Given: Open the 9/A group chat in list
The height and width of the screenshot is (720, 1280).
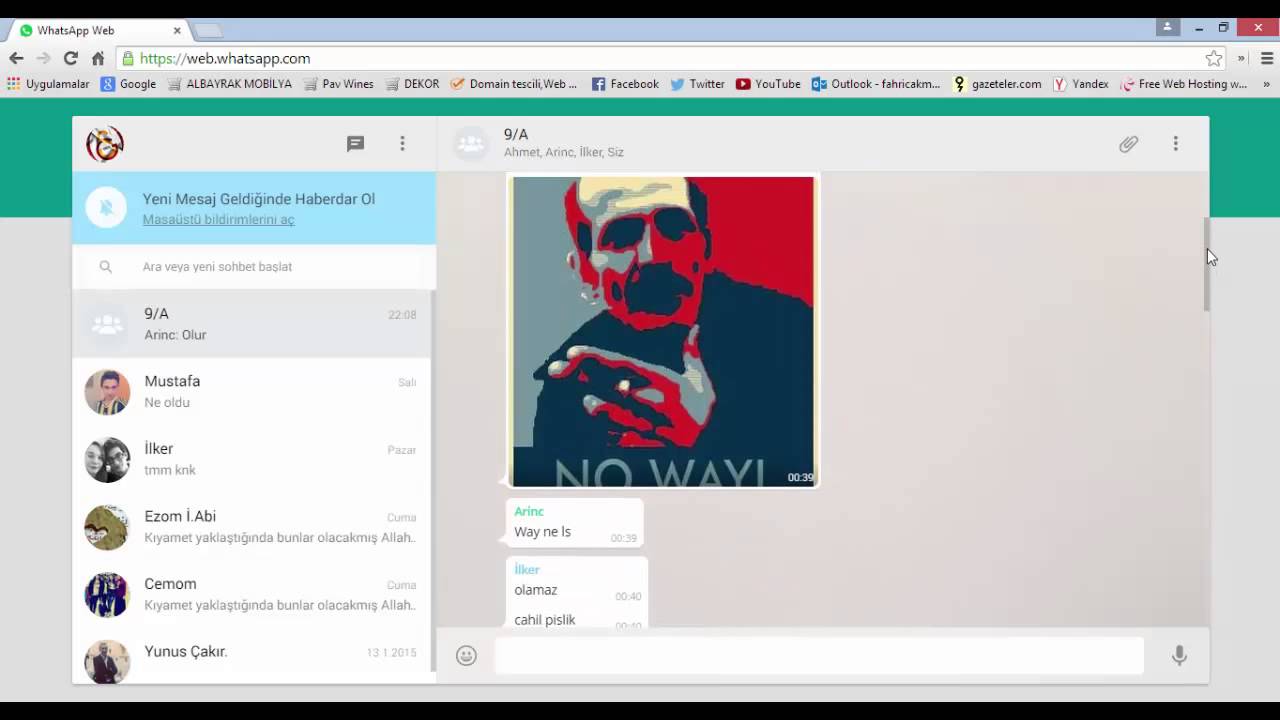Looking at the screenshot, I should [252, 324].
